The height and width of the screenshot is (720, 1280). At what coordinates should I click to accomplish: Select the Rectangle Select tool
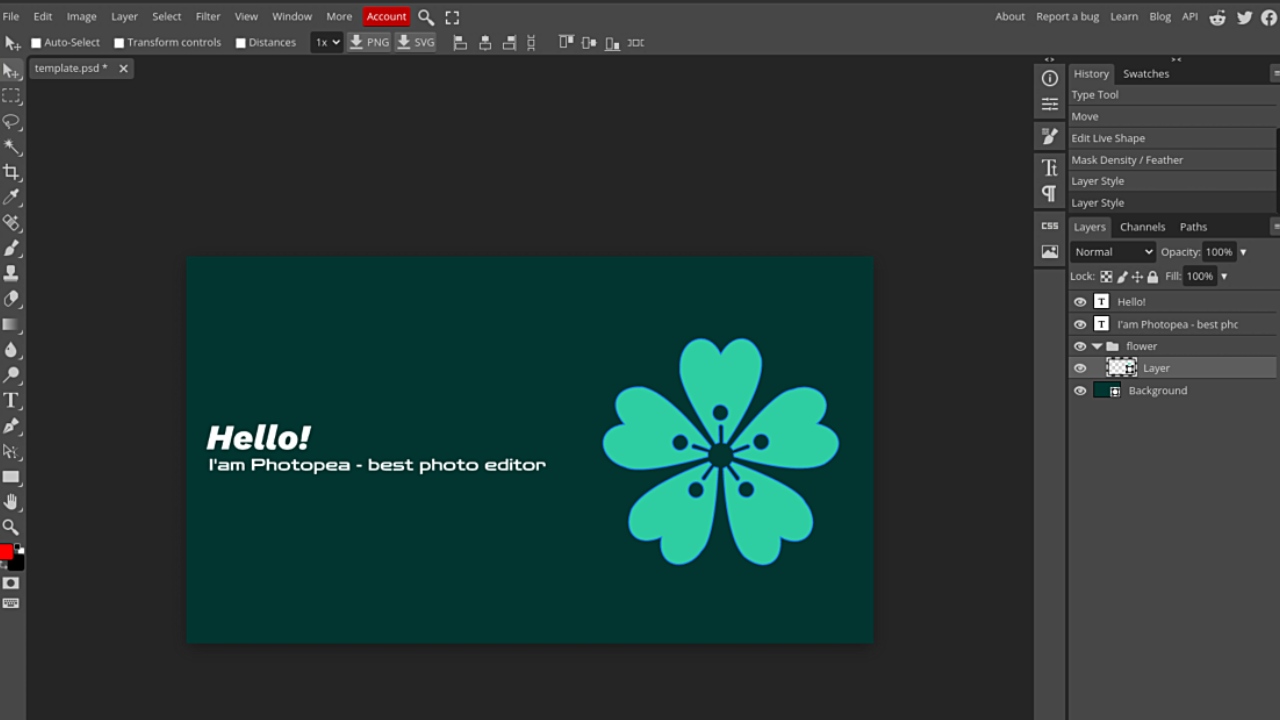point(11,96)
